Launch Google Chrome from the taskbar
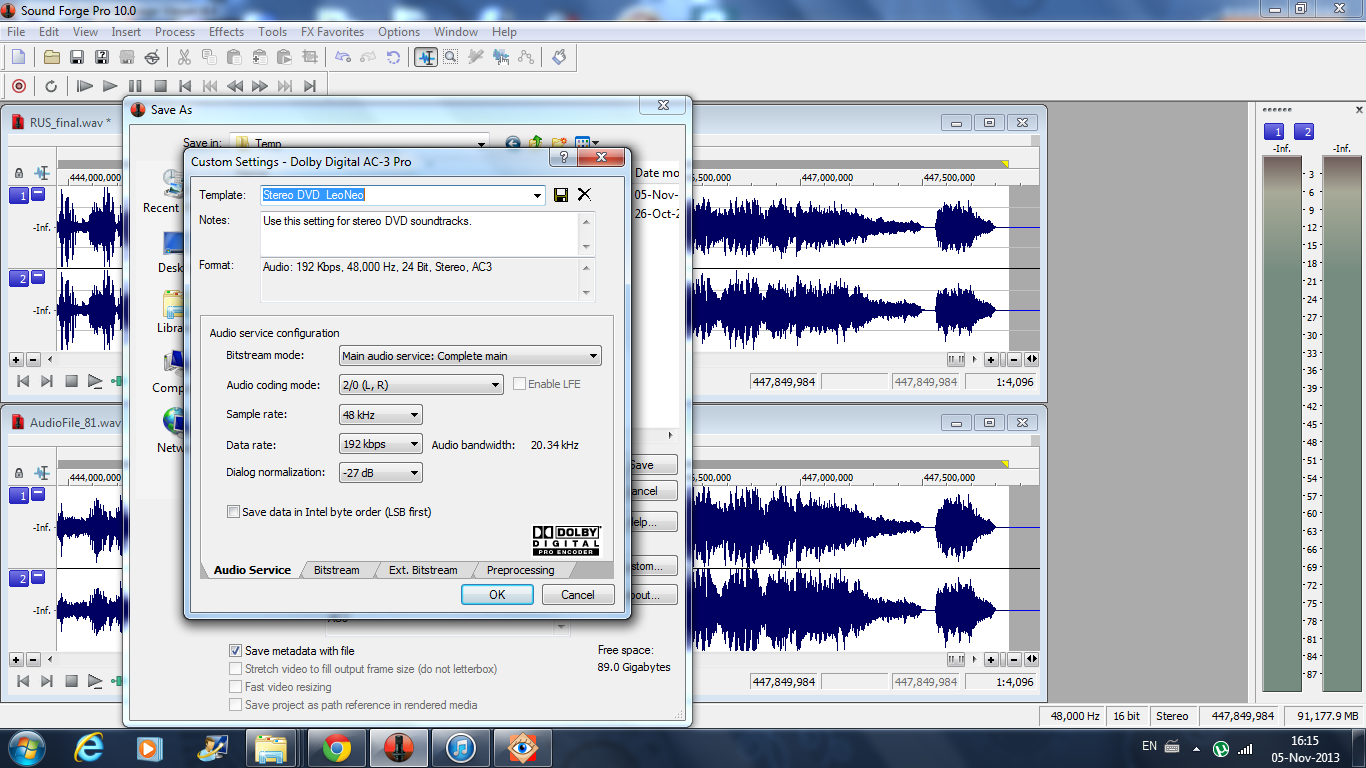The height and width of the screenshot is (768, 1366). tap(337, 748)
